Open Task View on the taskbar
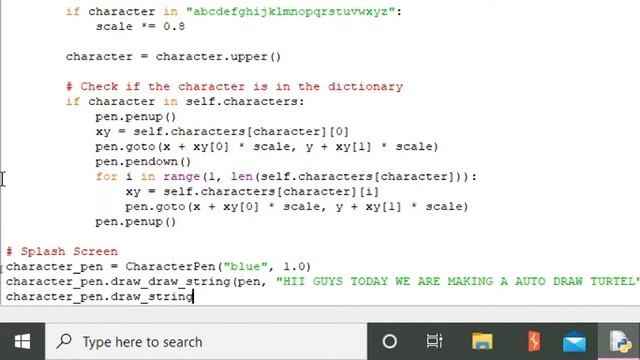The width and height of the screenshot is (640, 360). point(434,341)
